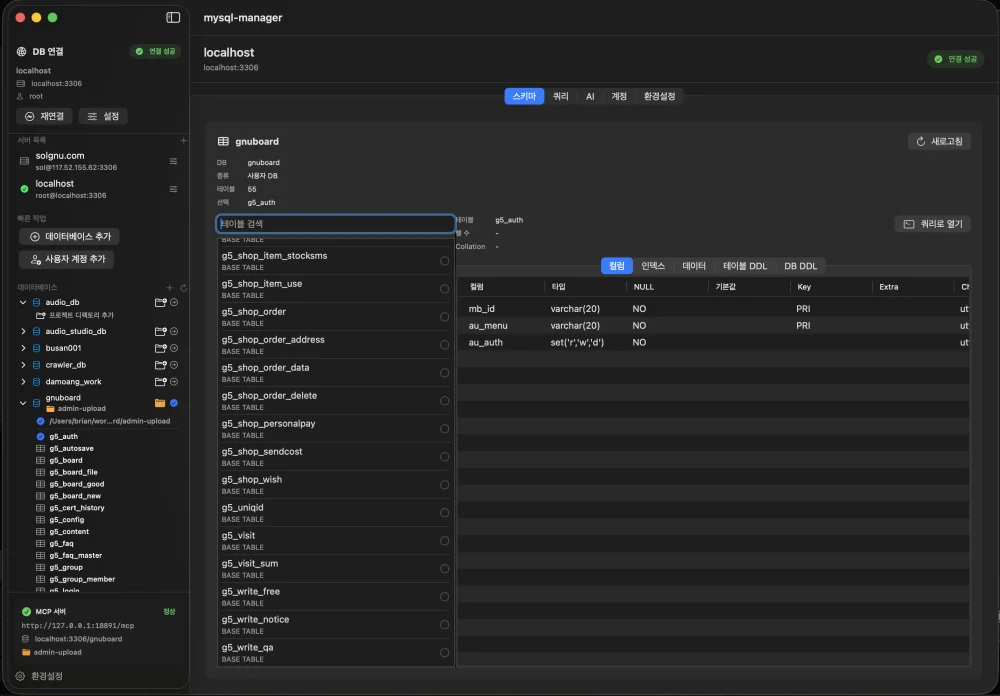
Task: Open the AI tab
Action: 590,96
